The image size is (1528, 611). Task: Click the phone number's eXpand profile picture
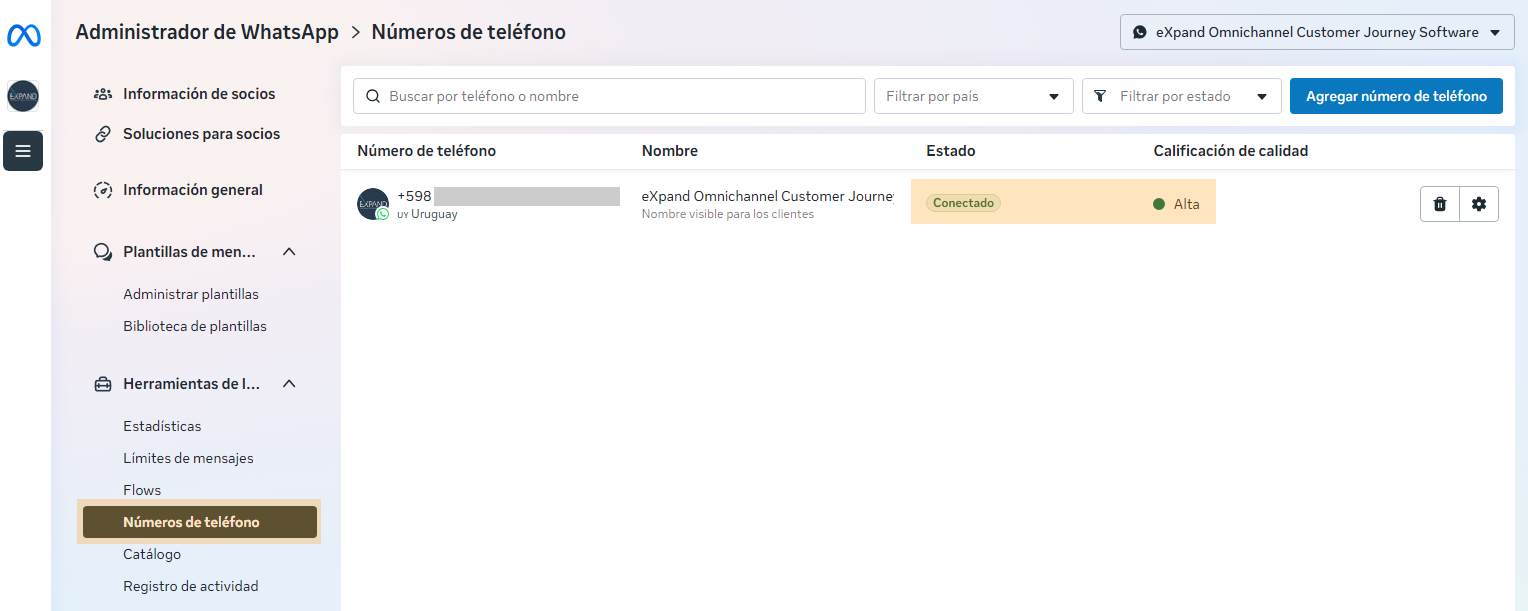pyautogui.click(x=372, y=204)
